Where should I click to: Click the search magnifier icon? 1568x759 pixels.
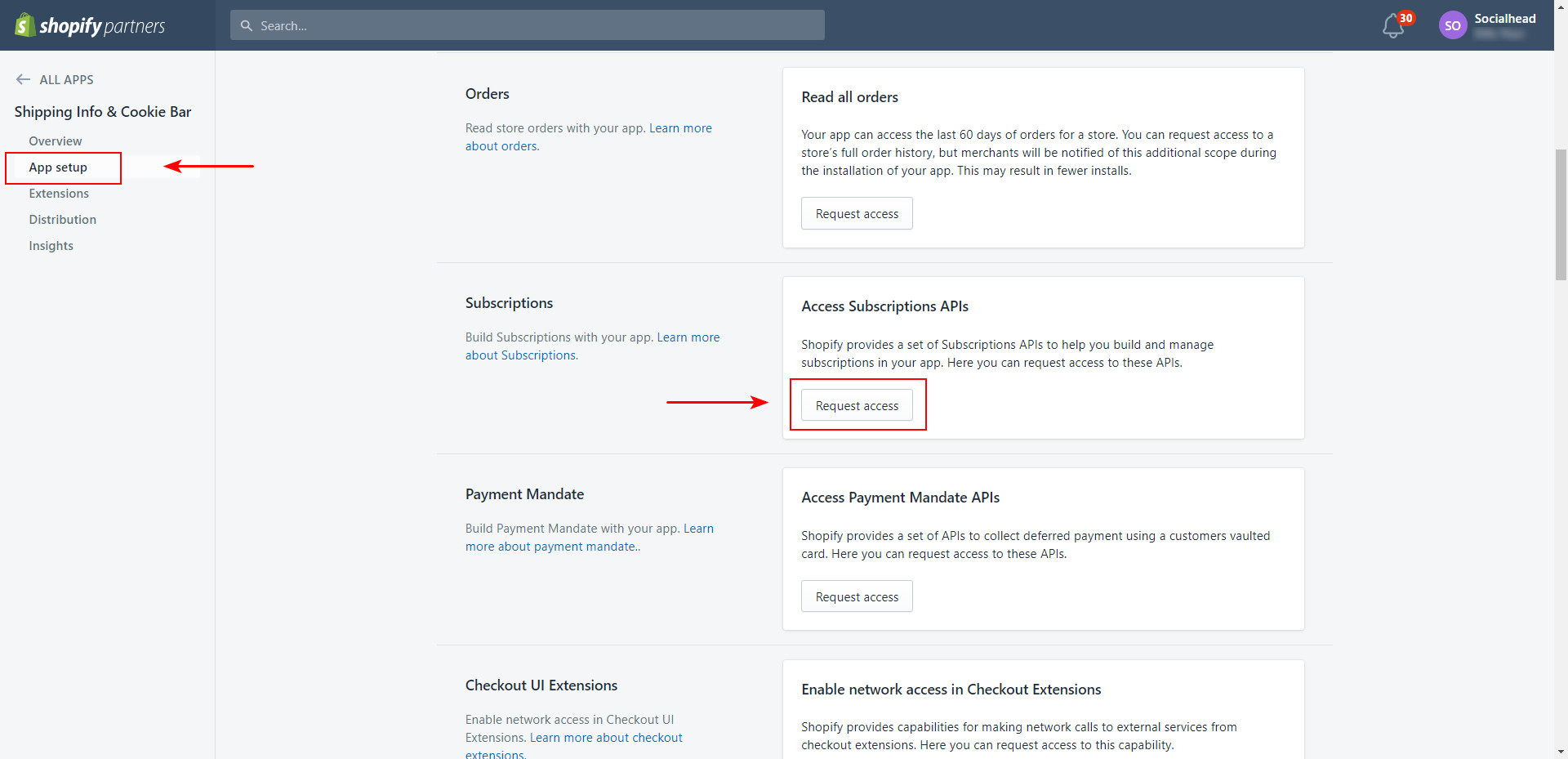247,25
